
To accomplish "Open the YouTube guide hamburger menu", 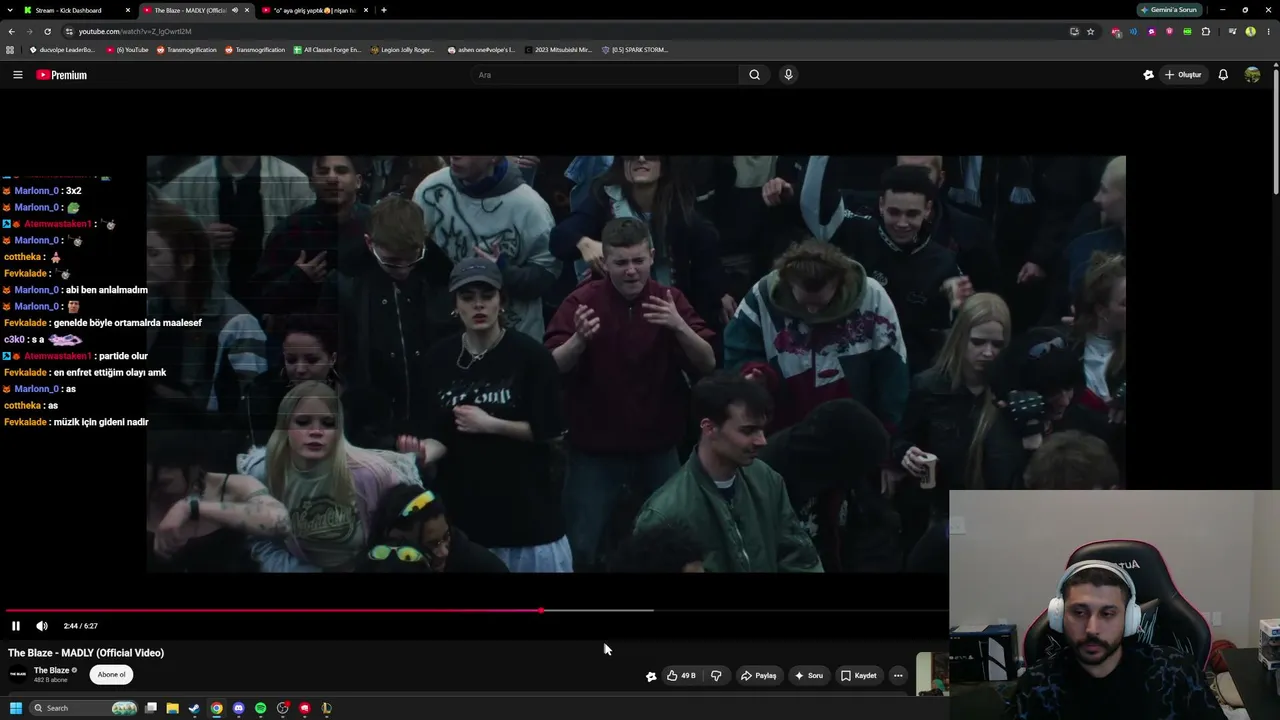I will 17,75.
